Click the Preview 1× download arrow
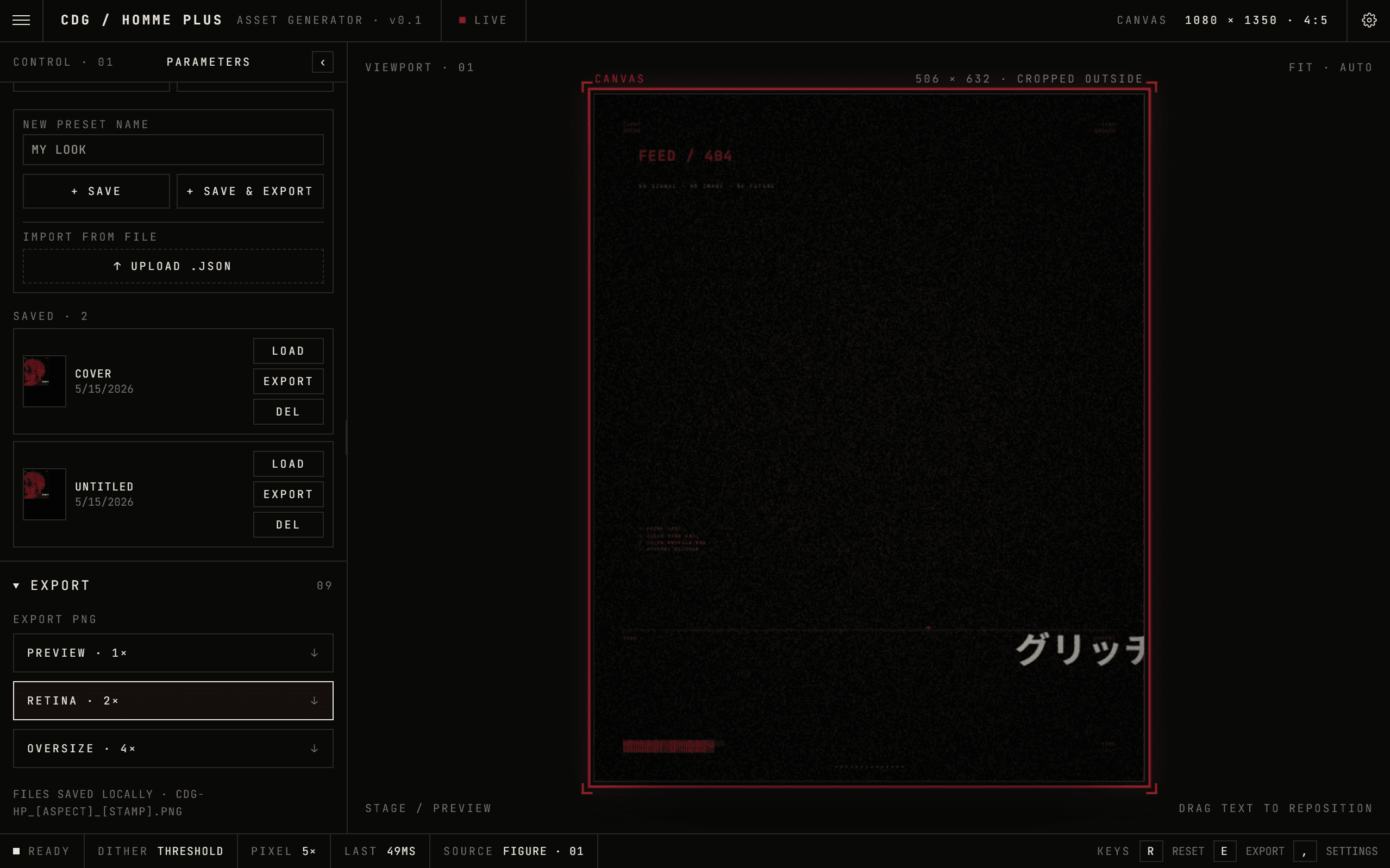This screenshot has height=868, width=1390. pyautogui.click(x=314, y=653)
